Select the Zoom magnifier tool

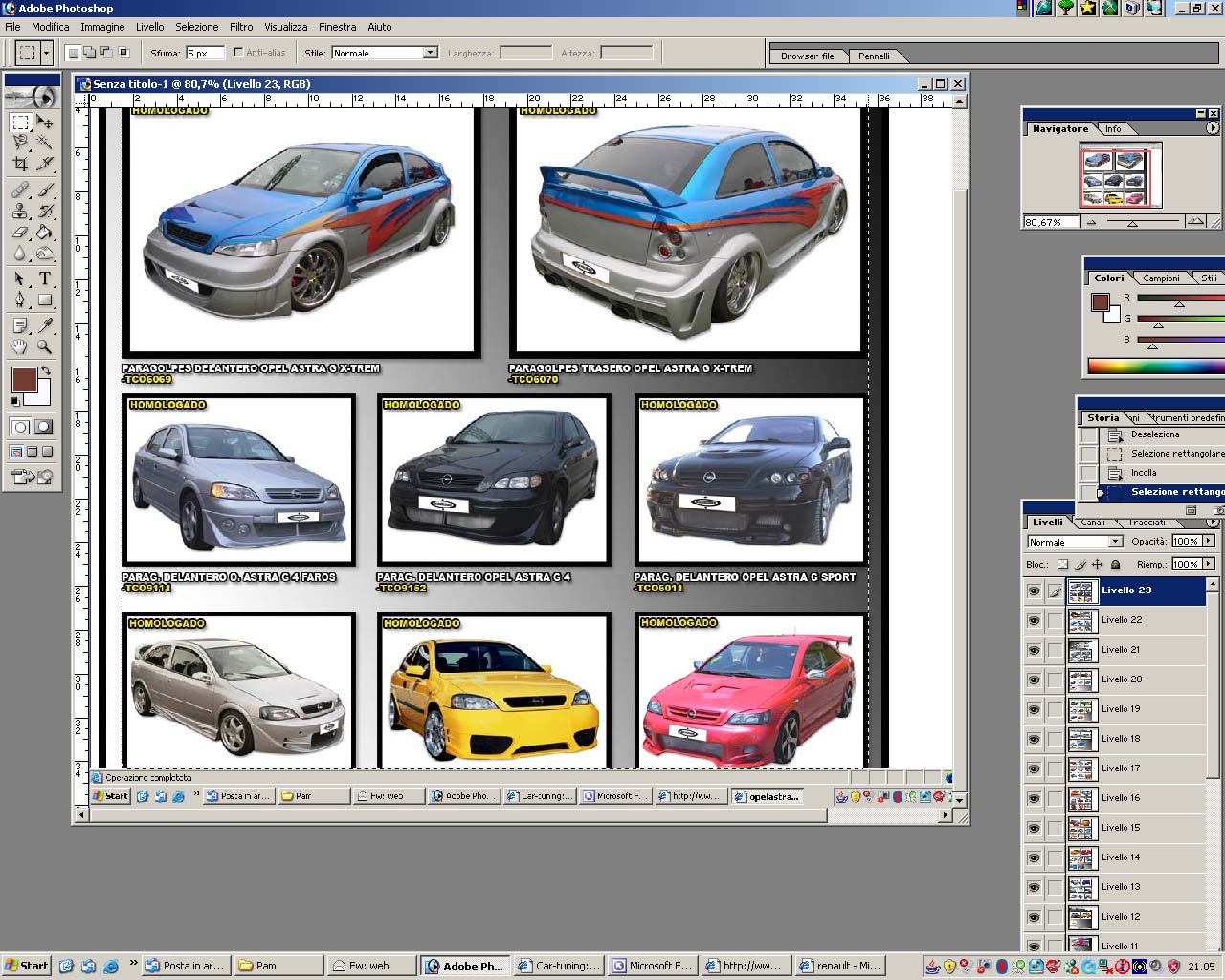[x=44, y=346]
